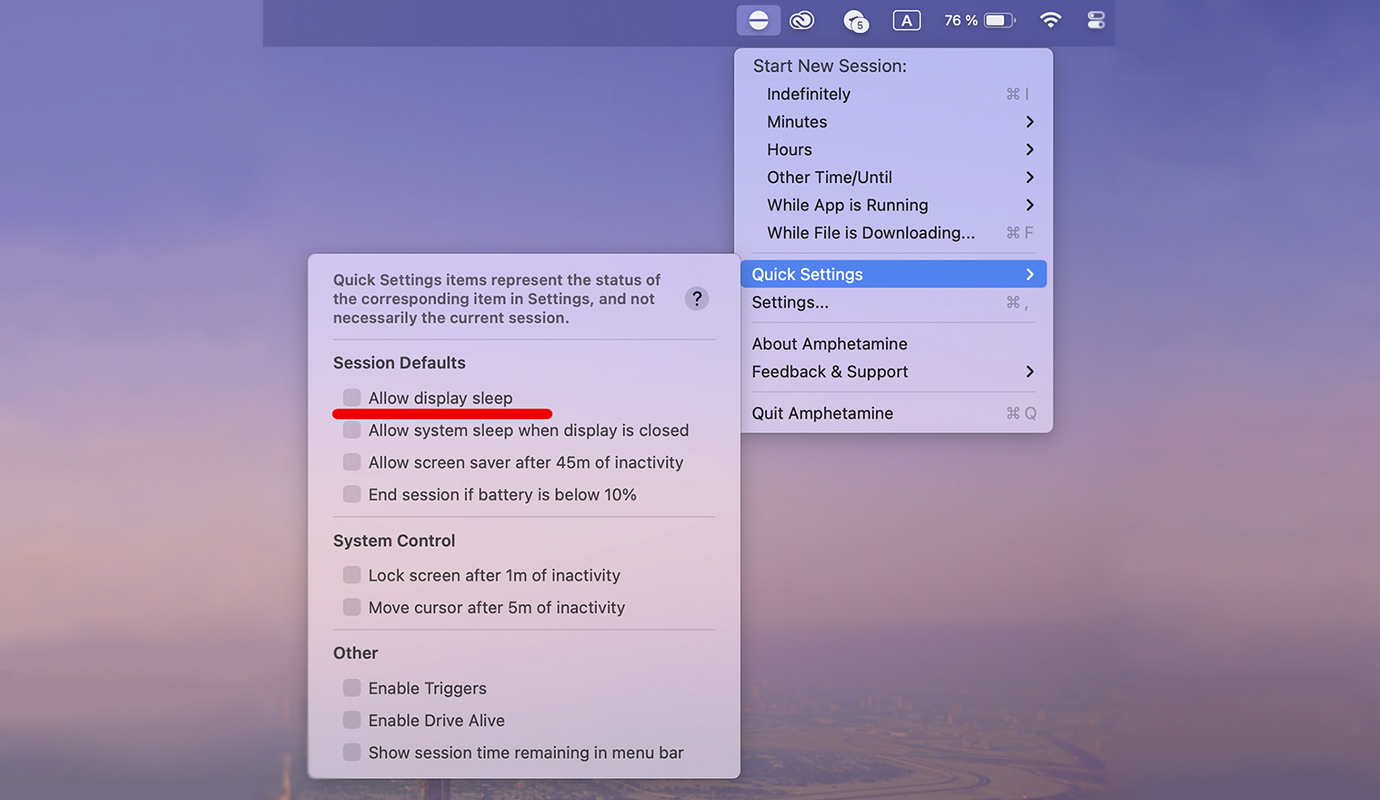Click the battery status icon
Image resolution: width=1380 pixels, height=800 pixels.
[x=999, y=20]
